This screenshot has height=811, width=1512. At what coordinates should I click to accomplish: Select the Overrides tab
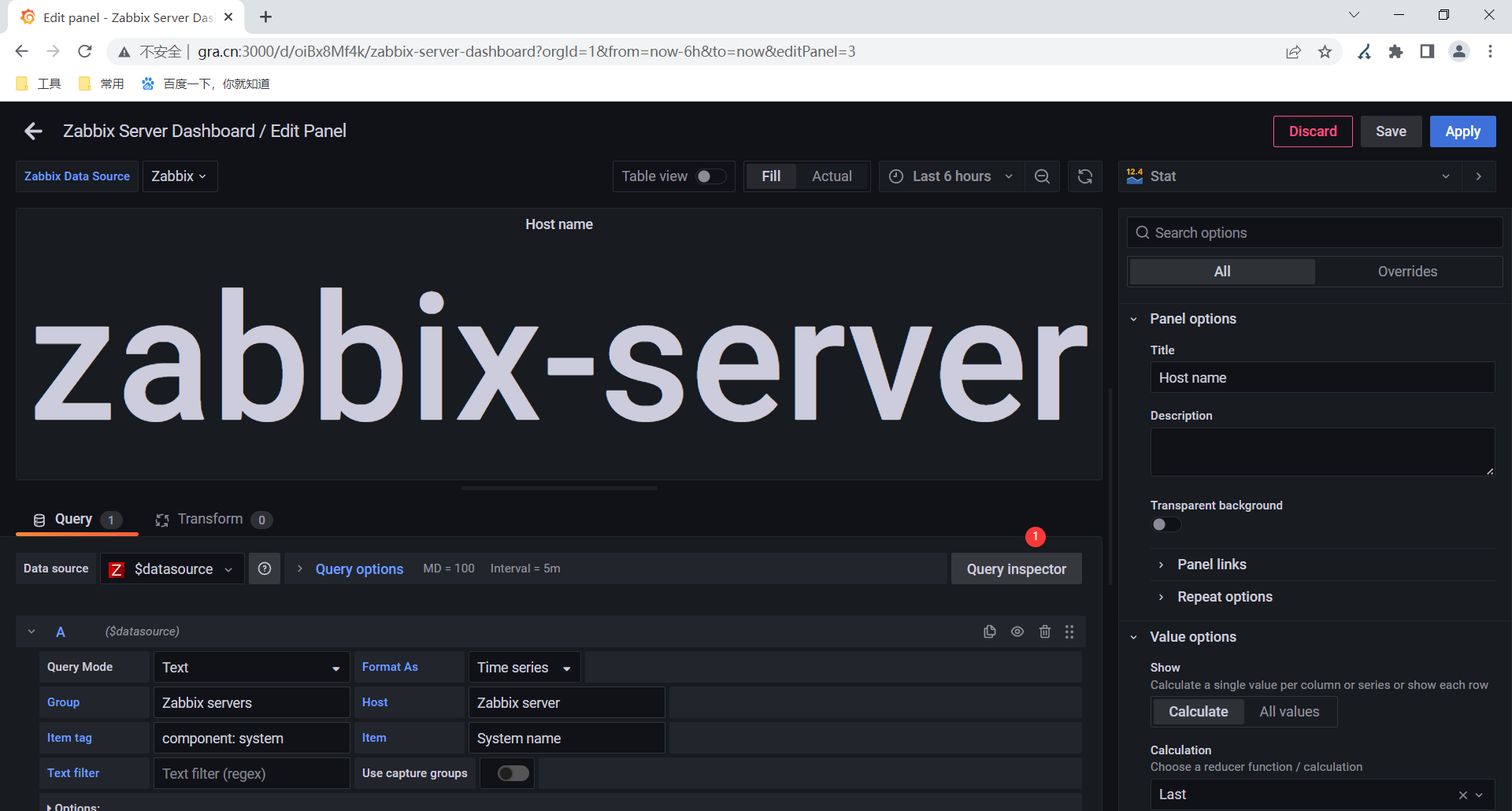point(1407,272)
